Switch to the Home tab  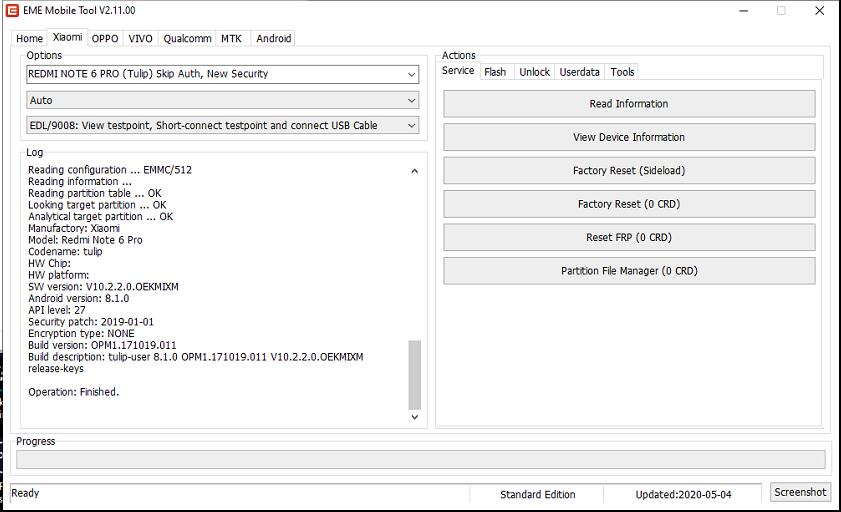(29, 39)
